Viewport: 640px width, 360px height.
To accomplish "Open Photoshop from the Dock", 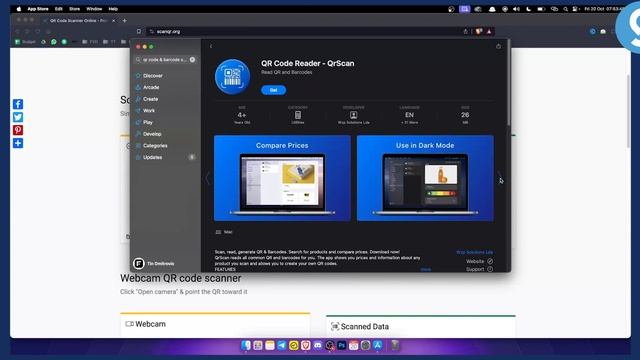I will coord(342,346).
